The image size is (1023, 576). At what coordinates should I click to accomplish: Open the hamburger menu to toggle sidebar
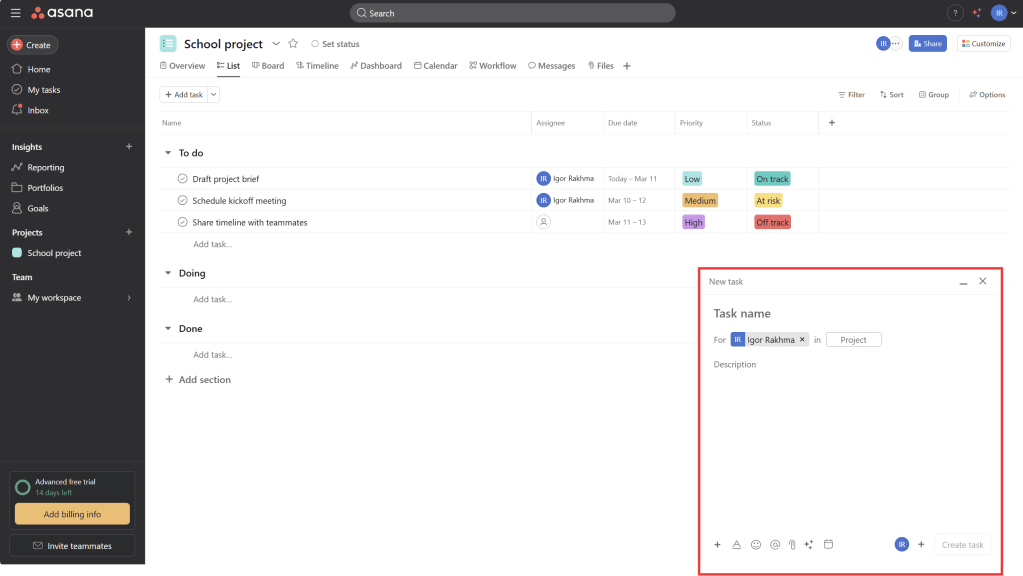(15, 13)
